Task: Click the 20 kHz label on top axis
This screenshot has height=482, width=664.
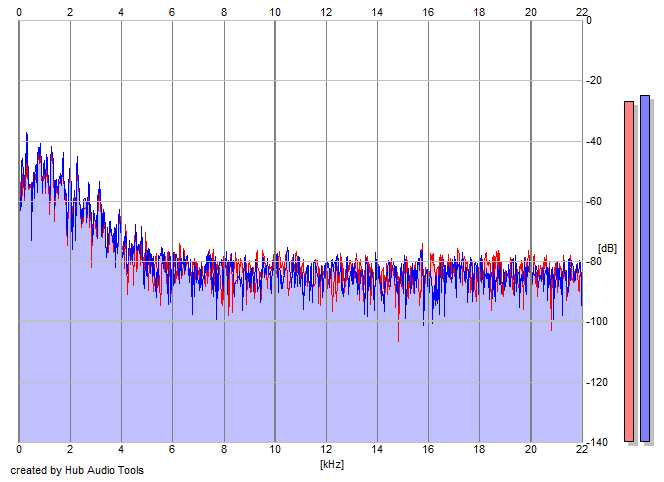Action: click(531, 12)
